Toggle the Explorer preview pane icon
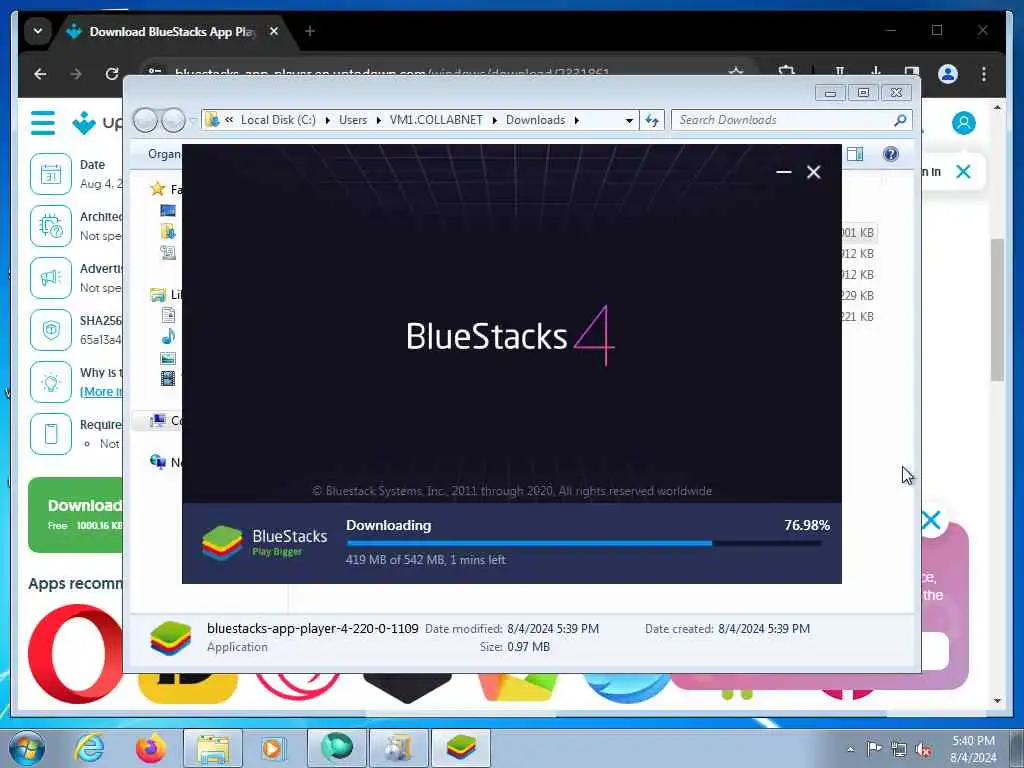The image size is (1024, 768). point(855,154)
